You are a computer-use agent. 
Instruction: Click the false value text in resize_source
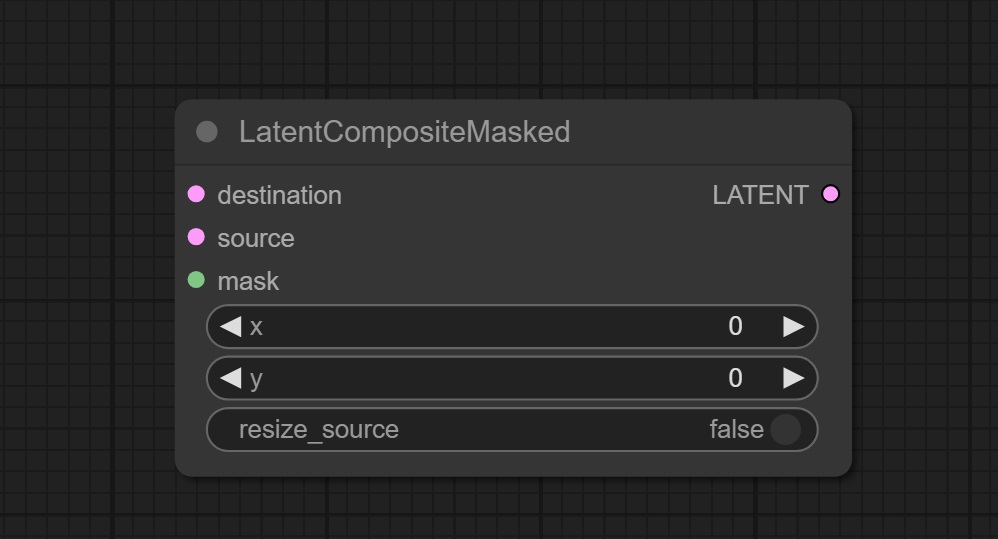736,430
